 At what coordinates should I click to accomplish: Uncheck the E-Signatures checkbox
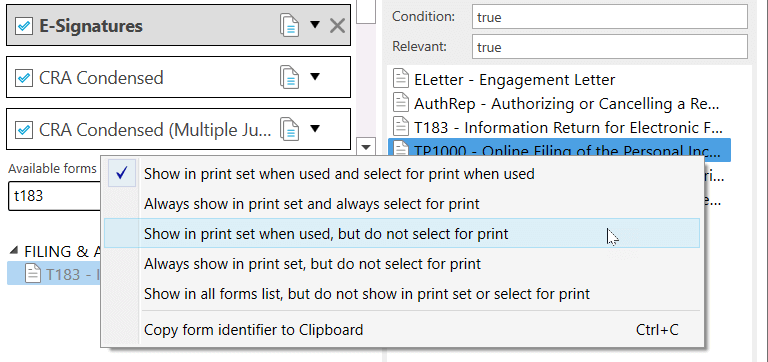point(24,26)
